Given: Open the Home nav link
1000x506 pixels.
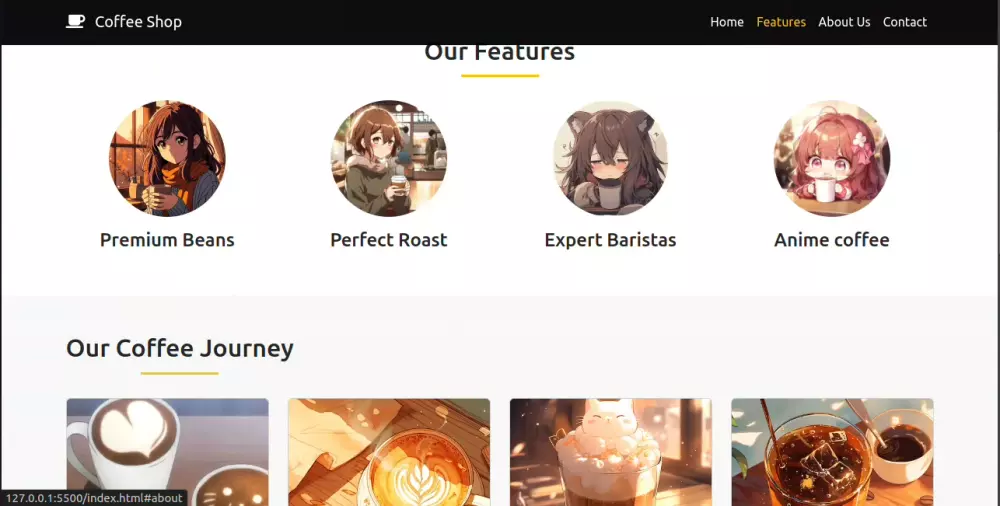Looking at the screenshot, I should (x=727, y=22).
